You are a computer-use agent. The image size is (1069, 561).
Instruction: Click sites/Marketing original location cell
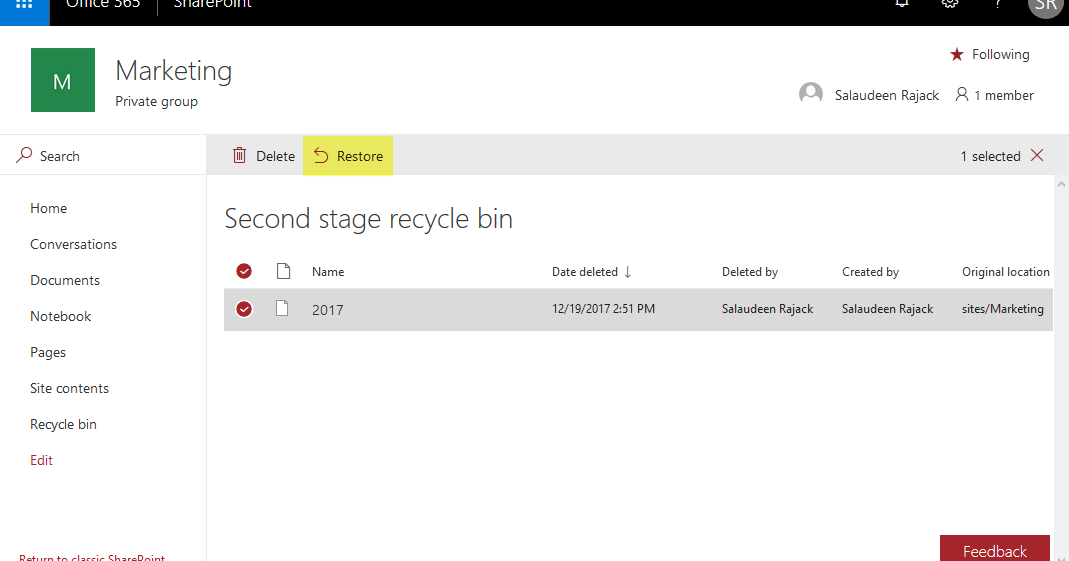(1003, 309)
